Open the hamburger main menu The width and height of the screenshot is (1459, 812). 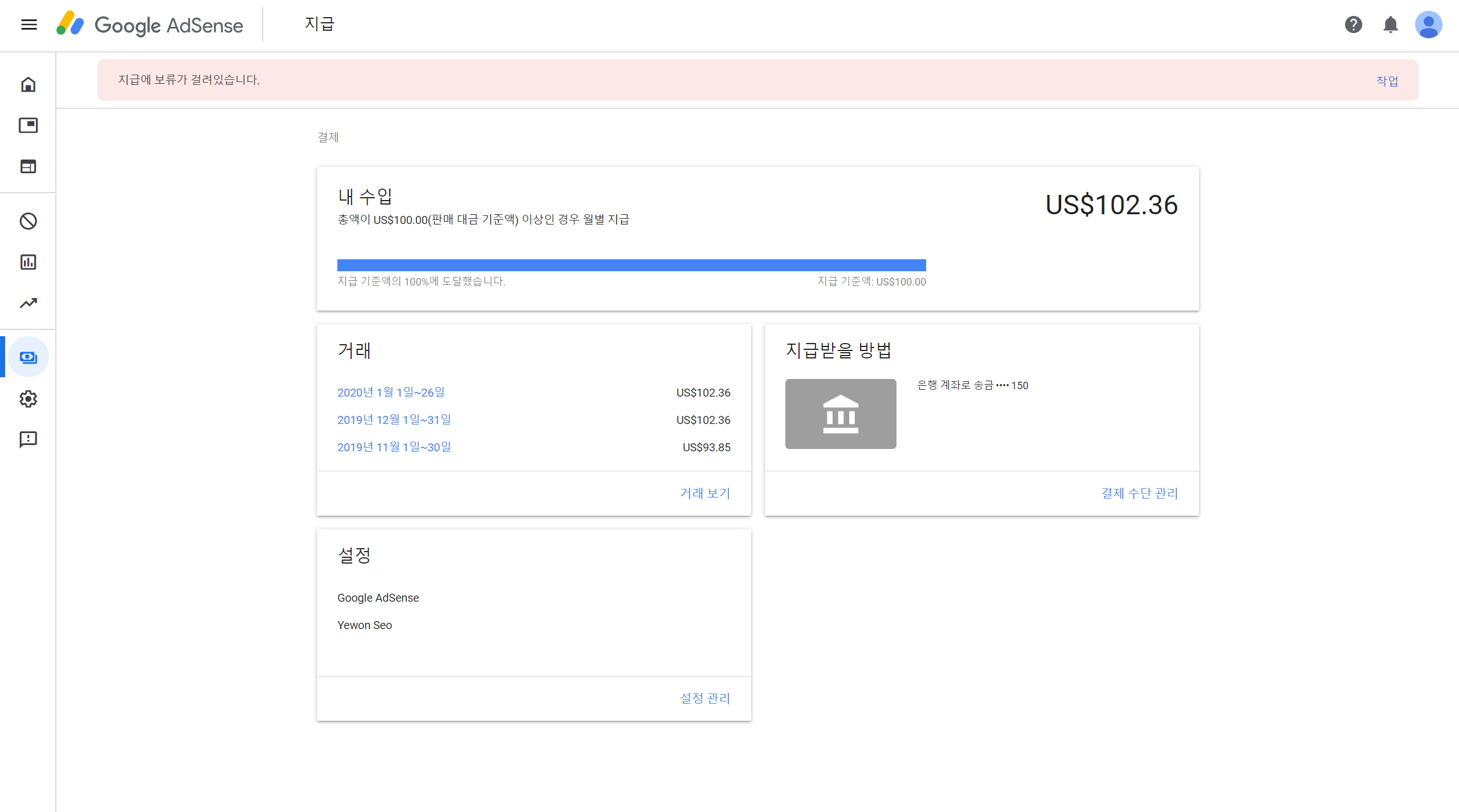(x=29, y=25)
